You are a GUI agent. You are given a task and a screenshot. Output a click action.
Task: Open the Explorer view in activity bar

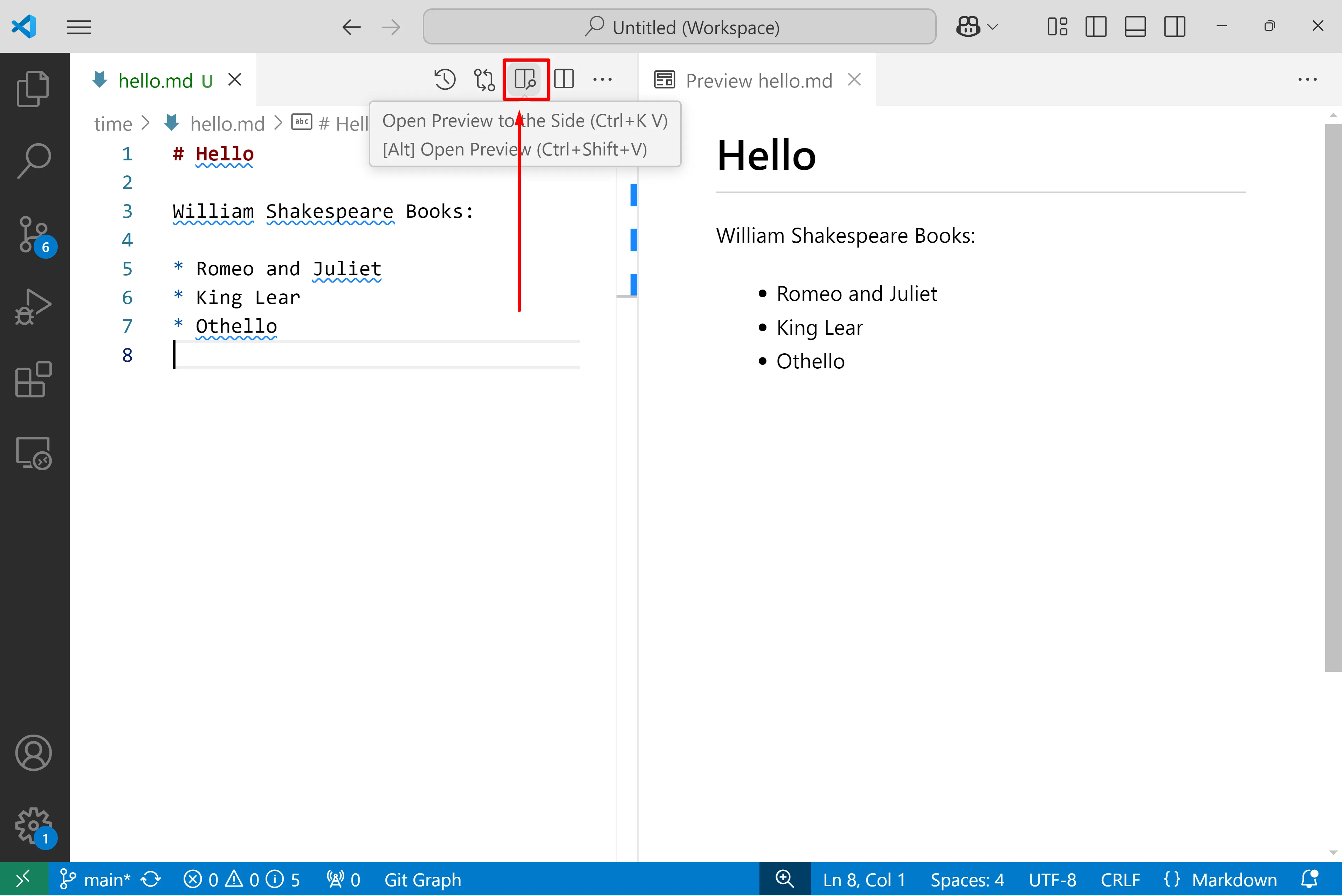[33, 89]
